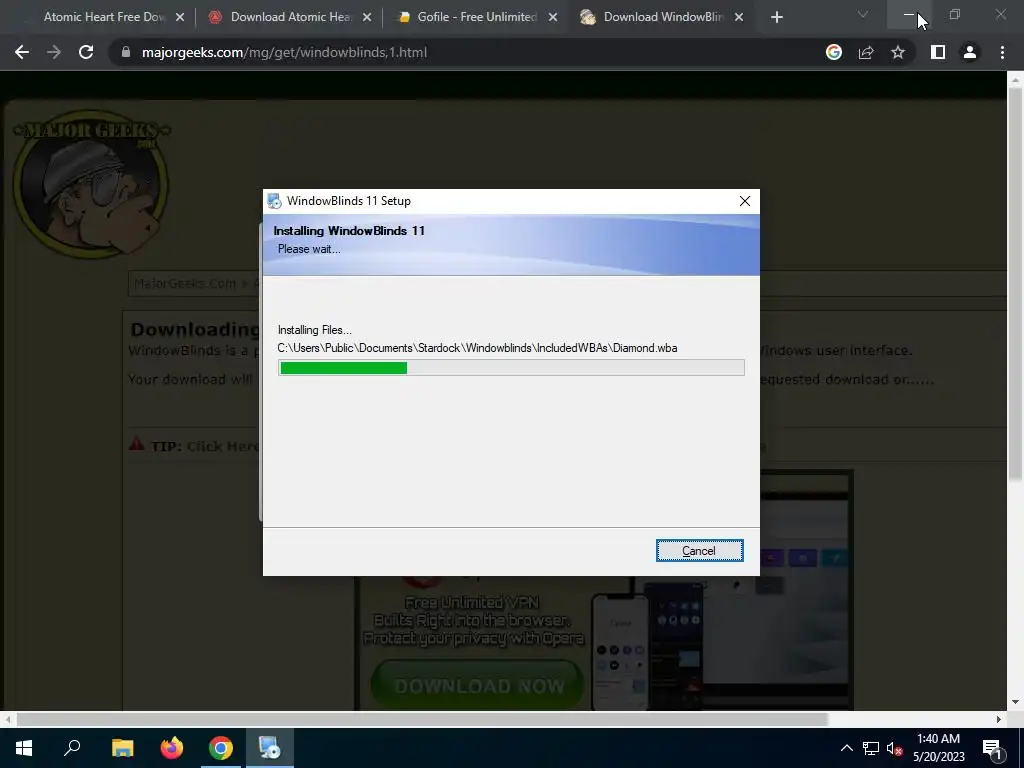Viewport: 1024px width, 768px height.
Task: Click the scroll right arrow
Action: 999,720
